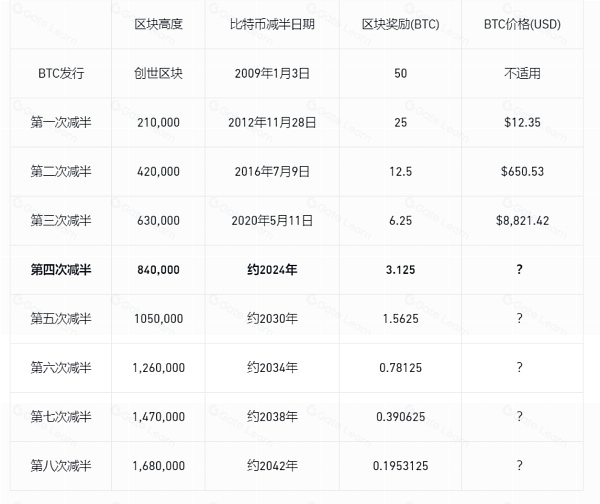Click the BTC发行 row label

click(x=61, y=73)
